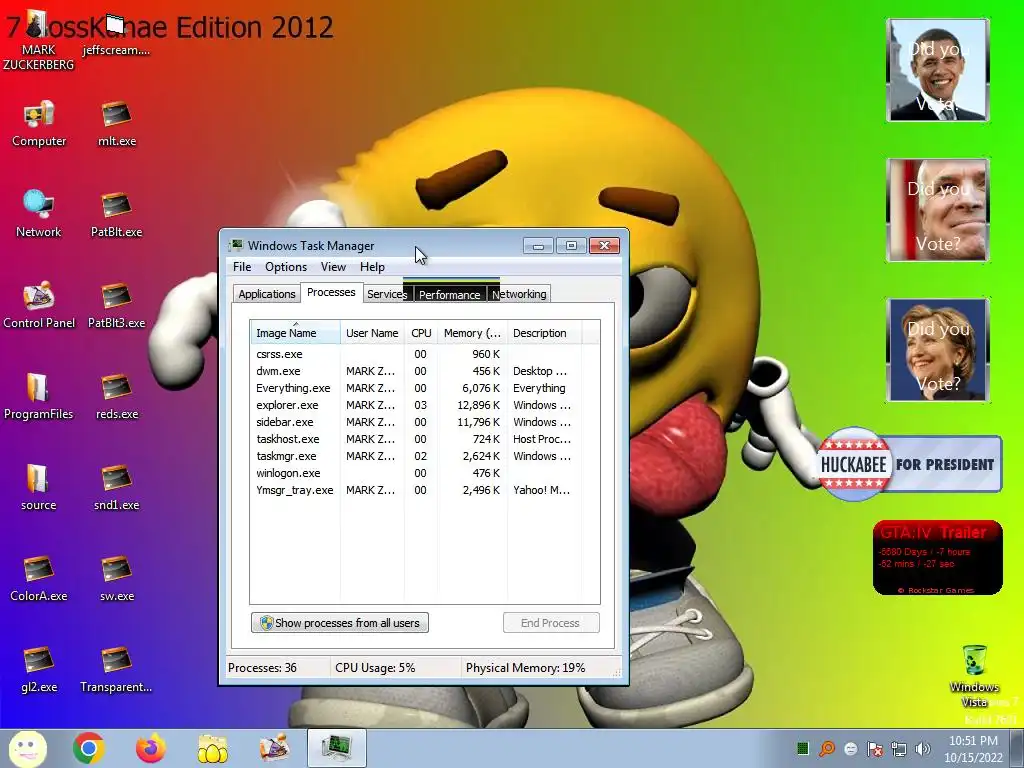Screen dimensions: 1024x768
Task: Select the source folder icon
Action: pyautogui.click(x=39, y=488)
